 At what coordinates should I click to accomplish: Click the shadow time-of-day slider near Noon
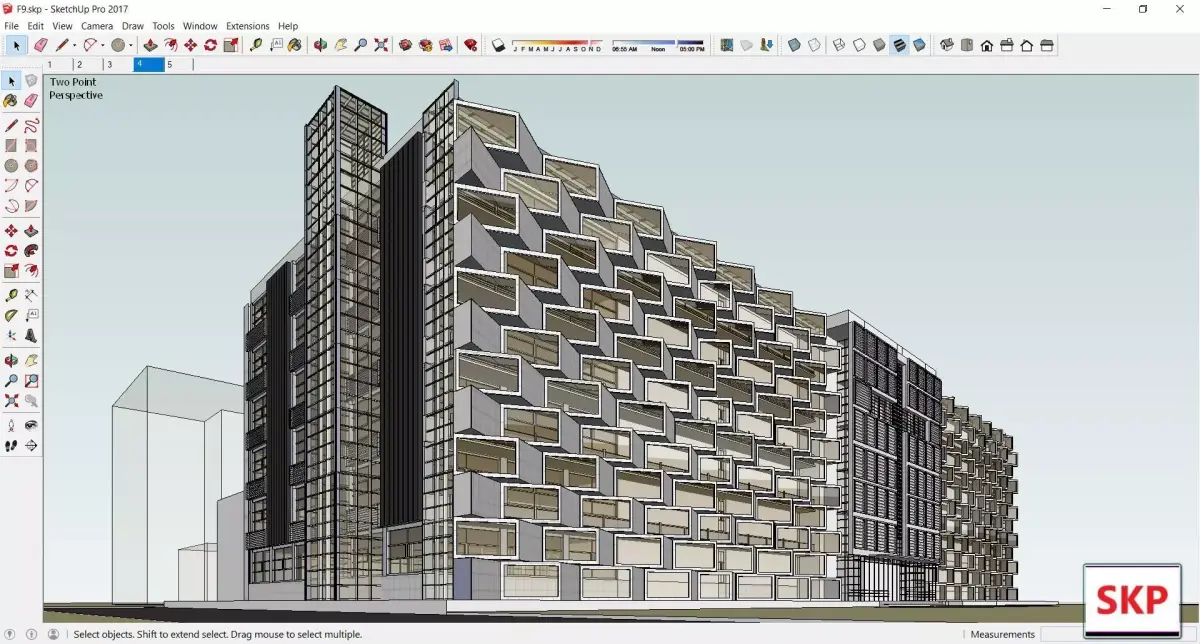click(659, 45)
